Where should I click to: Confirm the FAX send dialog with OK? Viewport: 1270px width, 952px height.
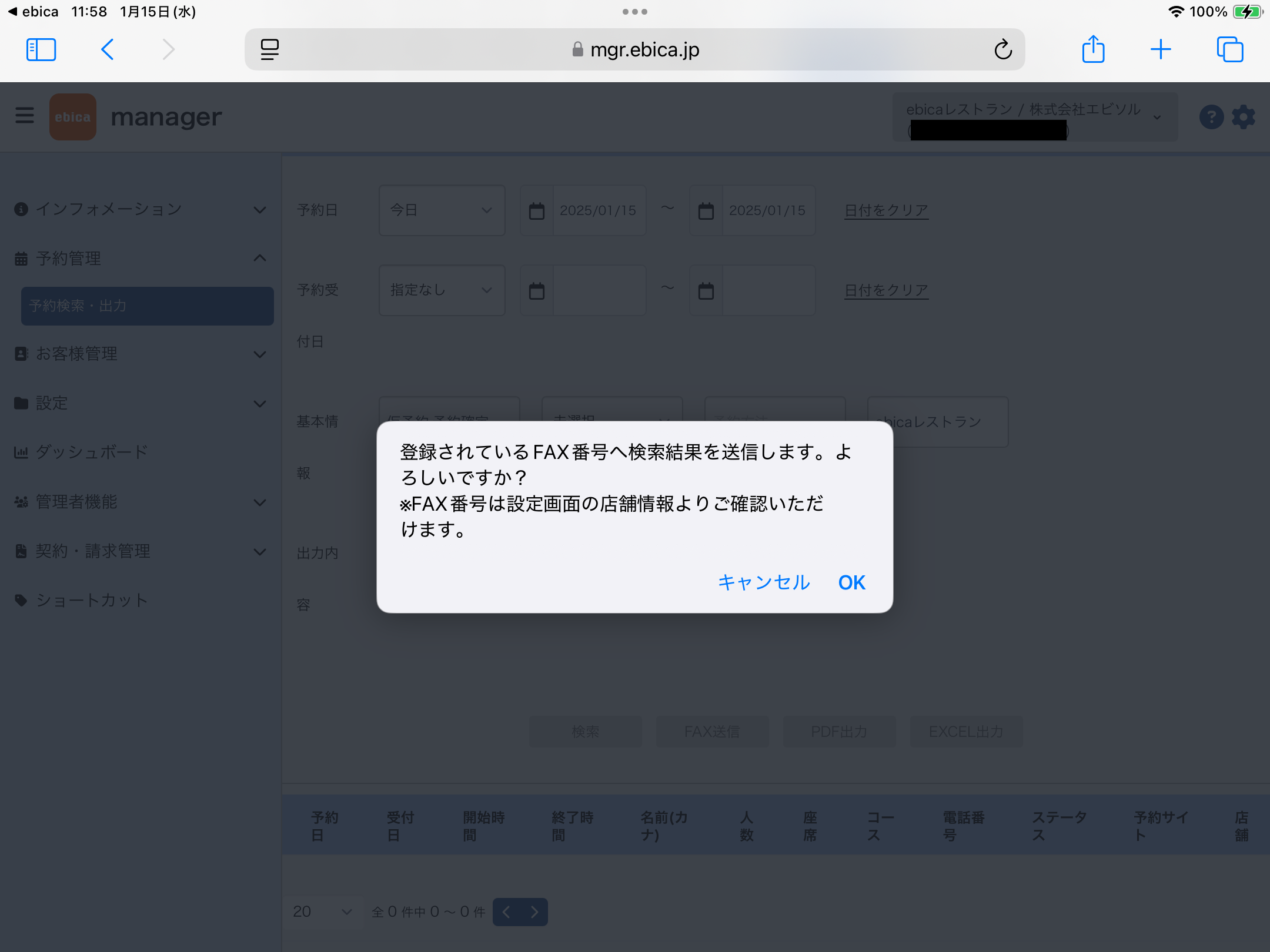click(x=851, y=582)
